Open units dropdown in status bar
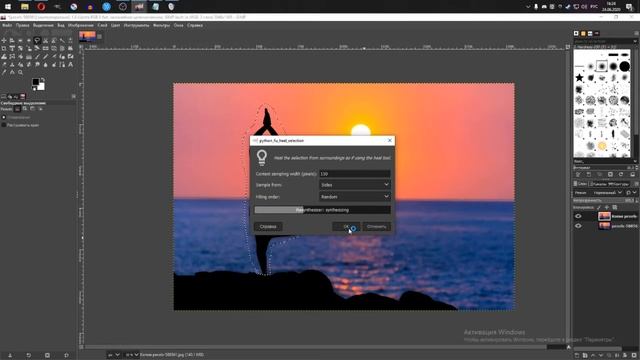 [114, 355]
